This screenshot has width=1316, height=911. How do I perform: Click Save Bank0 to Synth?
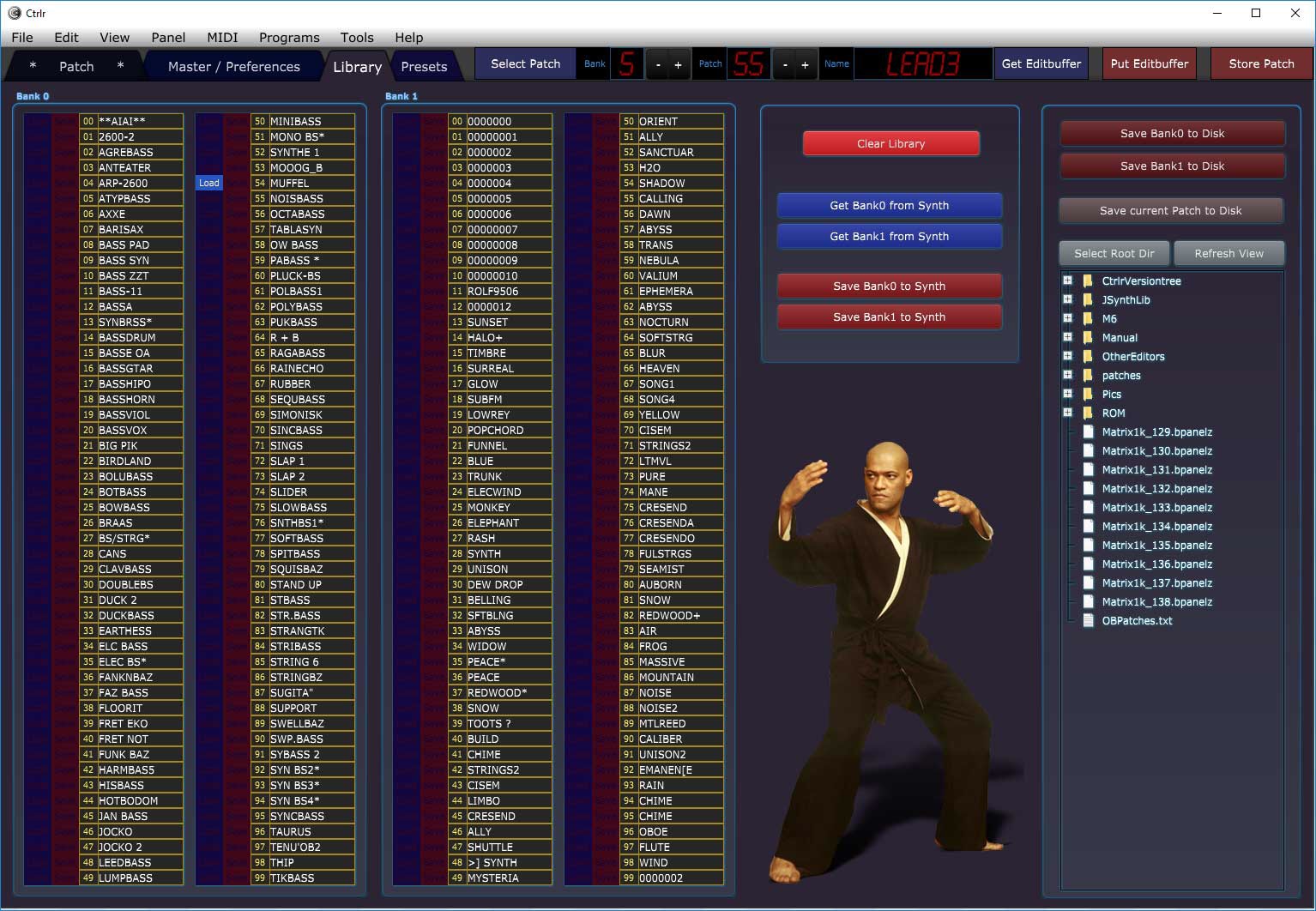pos(890,287)
